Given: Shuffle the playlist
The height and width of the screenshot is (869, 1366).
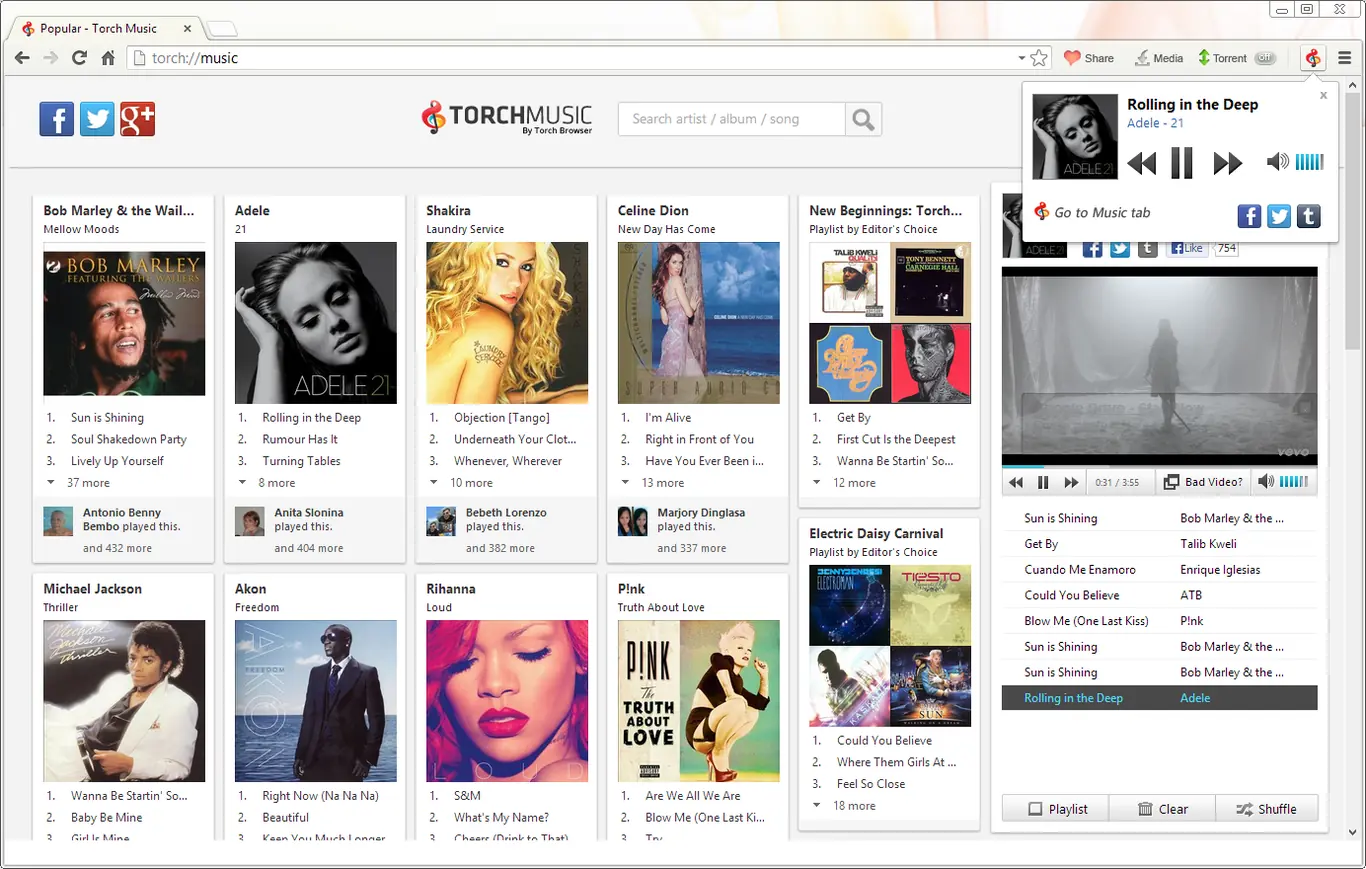Looking at the screenshot, I should point(1266,809).
